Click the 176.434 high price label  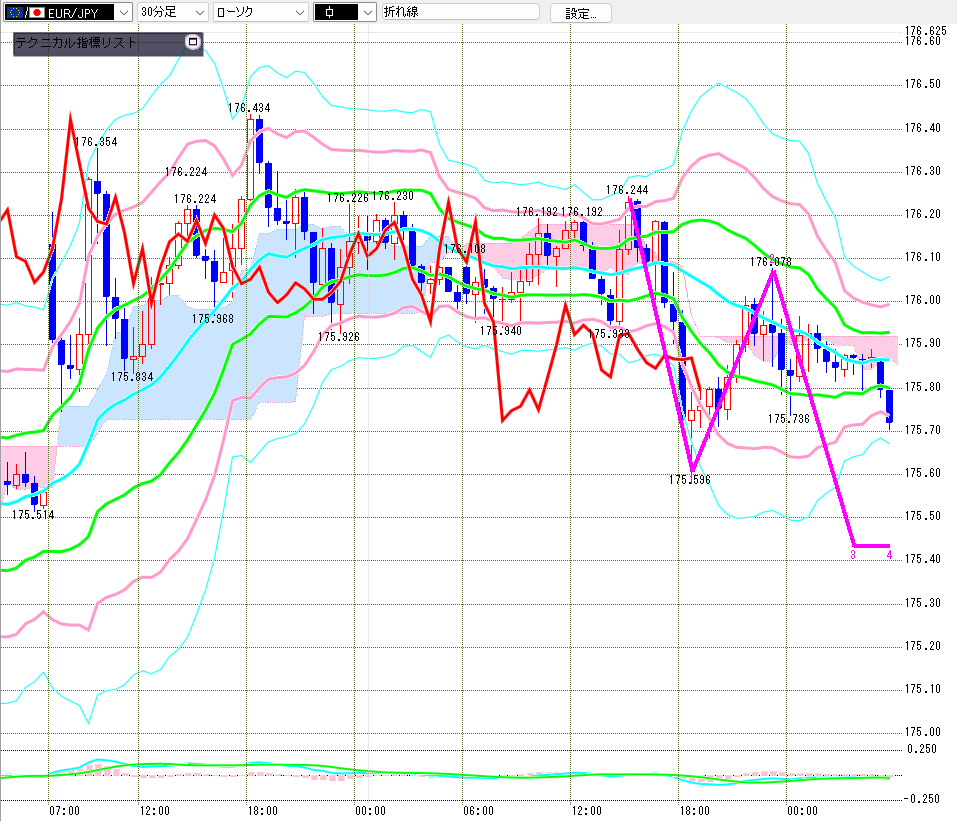[249, 108]
